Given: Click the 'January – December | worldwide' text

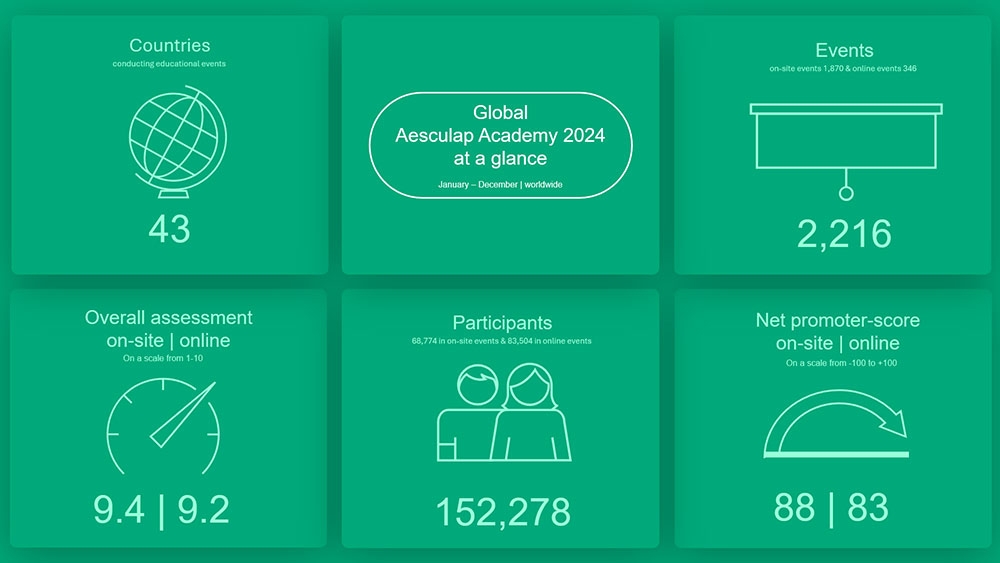Looking at the screenshot, I should coord(500,185).
